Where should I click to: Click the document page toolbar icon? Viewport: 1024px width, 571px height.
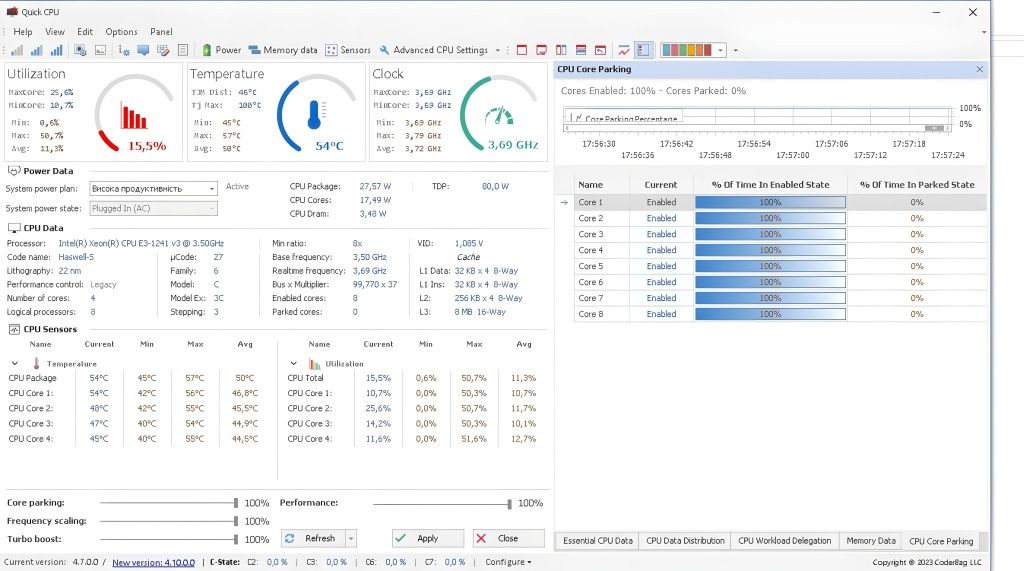[183, 50]
